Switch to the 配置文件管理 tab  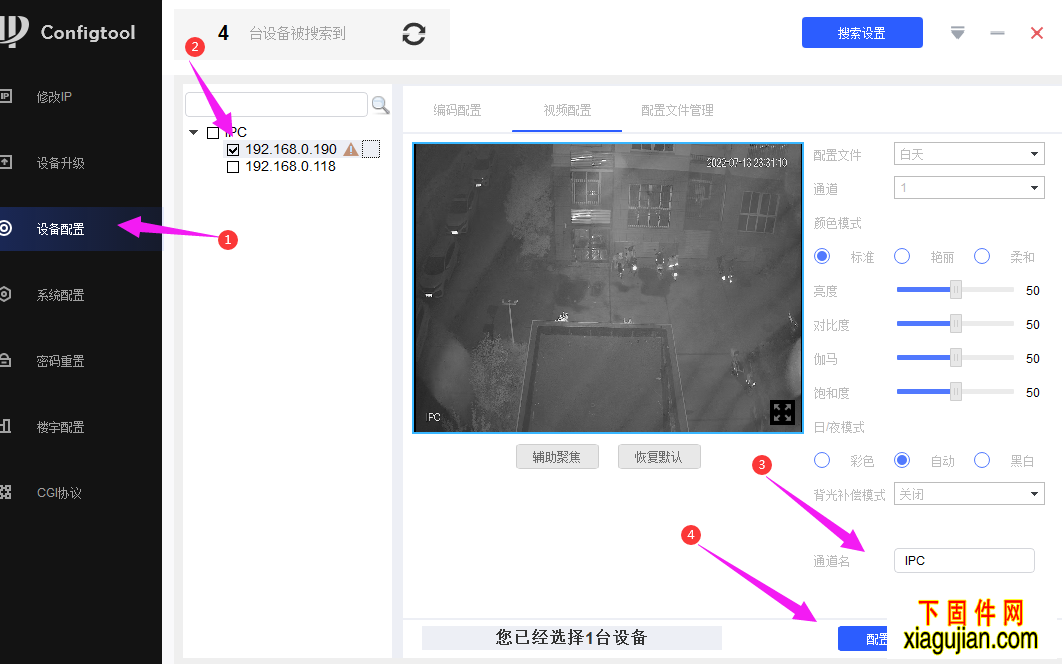tap(677, 110)
